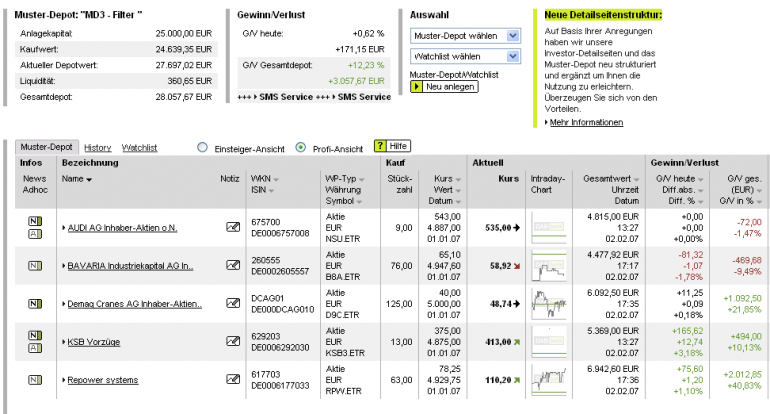Click the Hilfe button label
Screen dimensions: 770x414
pyautogui.click(x=398, y=146)
